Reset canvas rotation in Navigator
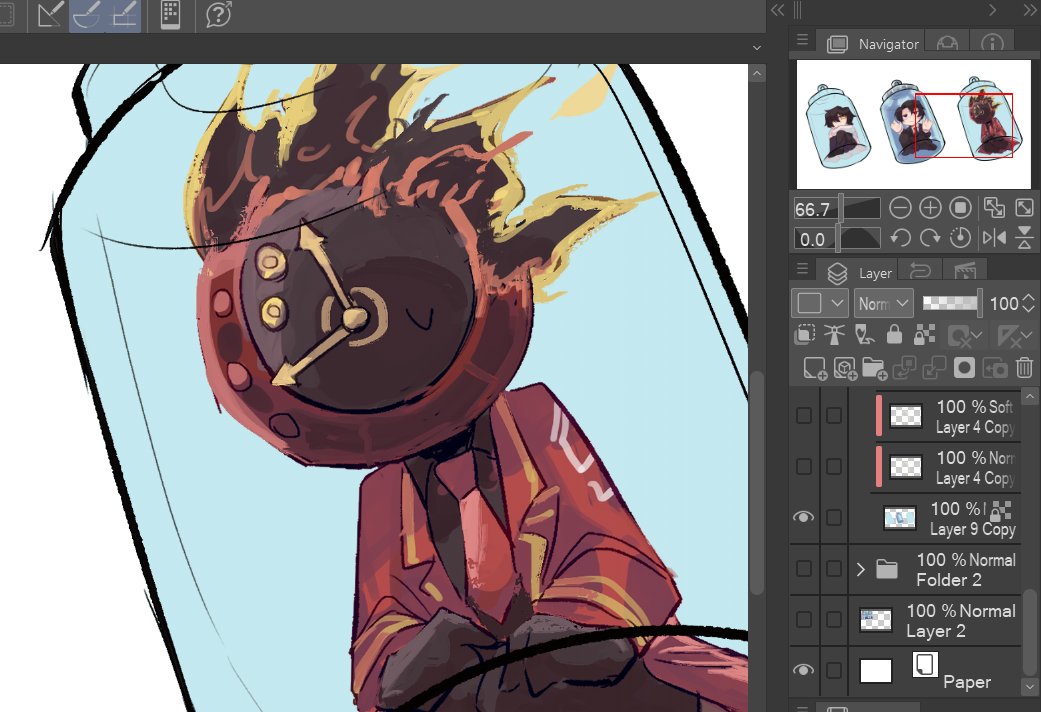Viewport: 1041px width, 712px height. pos(960,238)
